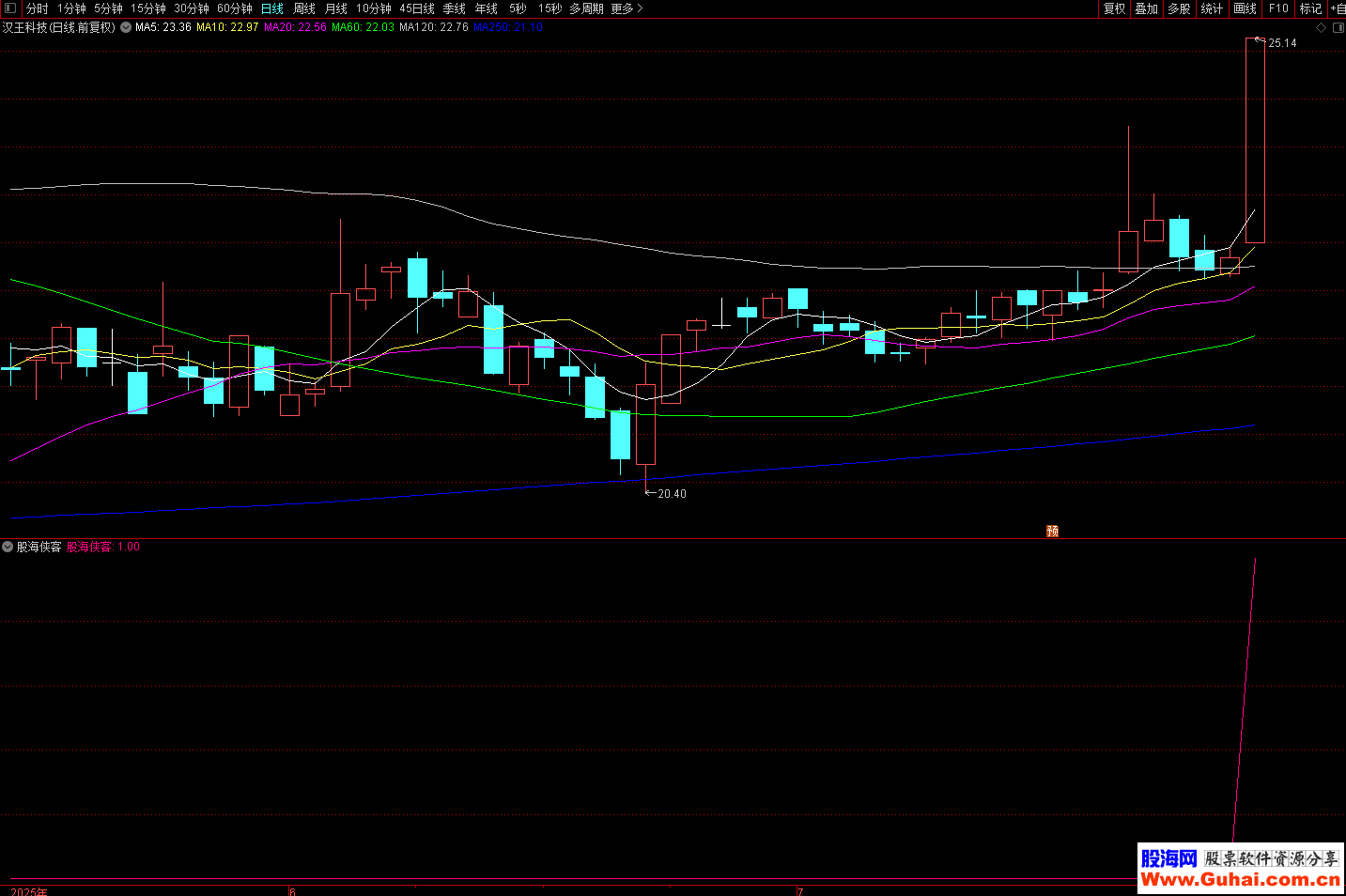This screenshot has height=896, width=1346.
Task: Open the Www.Guhai.com.cn link
Action: point(1240,880)
